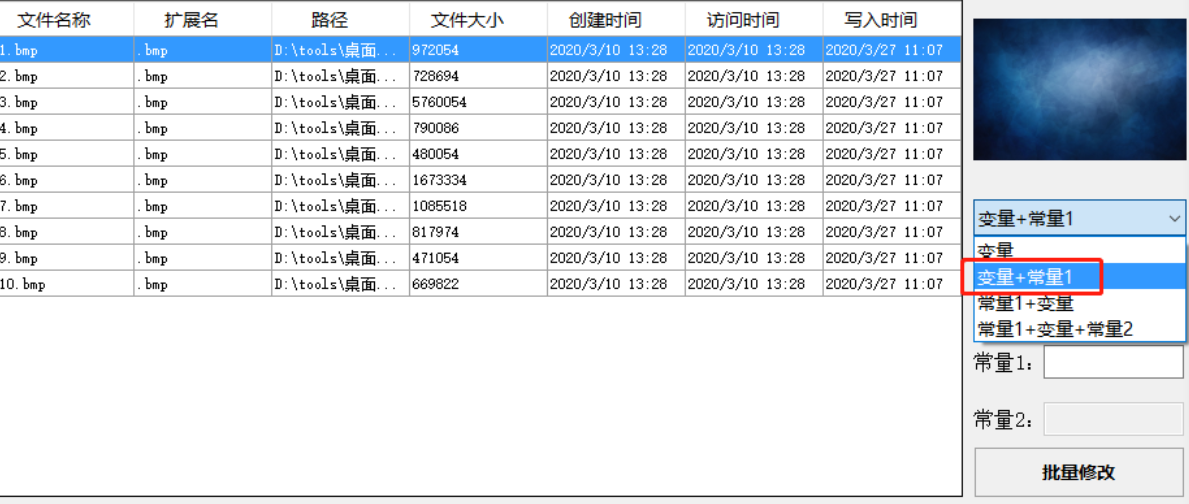Select the 8.bmp file row

(480, 232)
